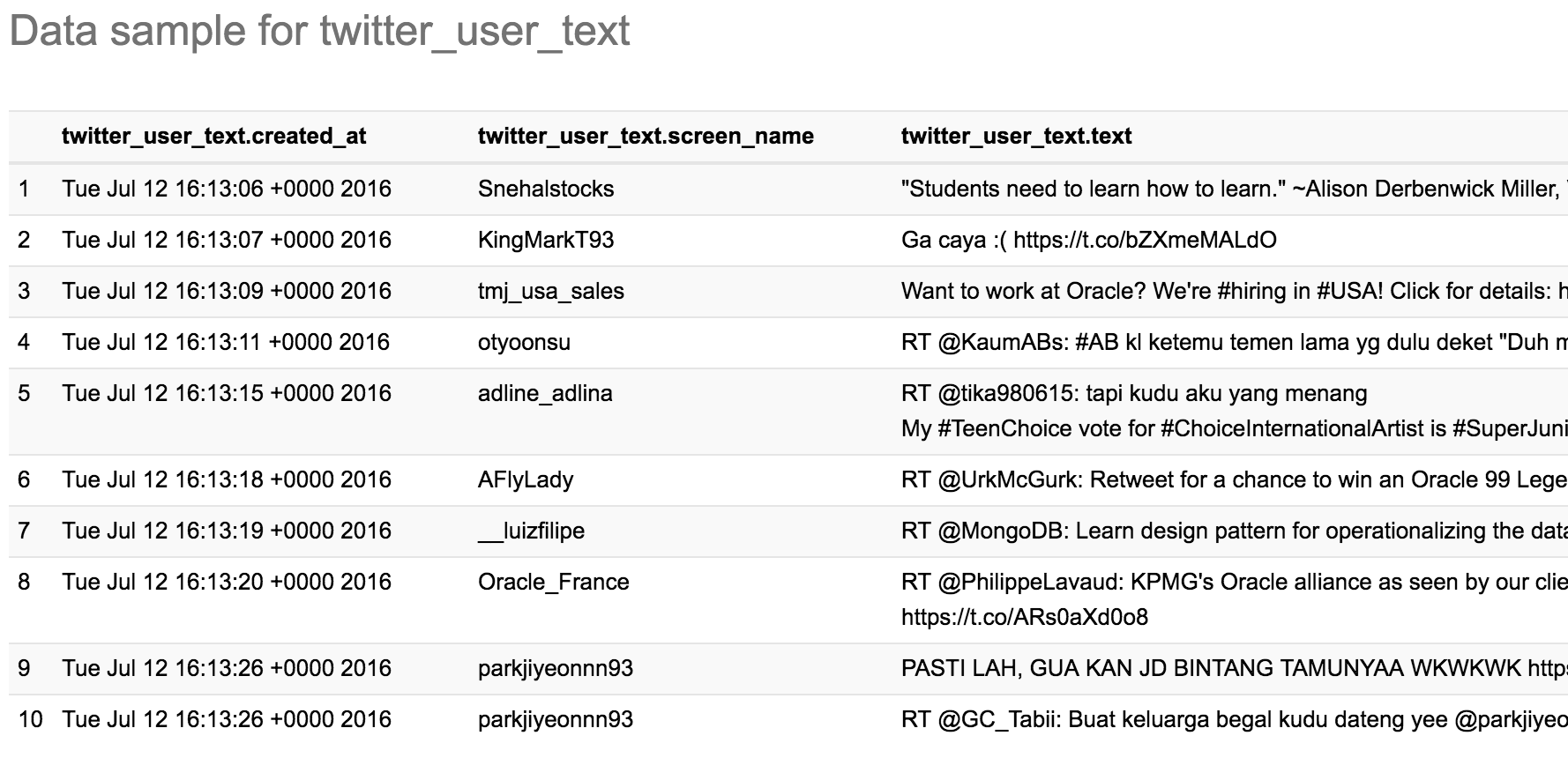Open the t.co/ARs0aXd0o8 link
The image size is (1568, 758).
[1024, 617]
